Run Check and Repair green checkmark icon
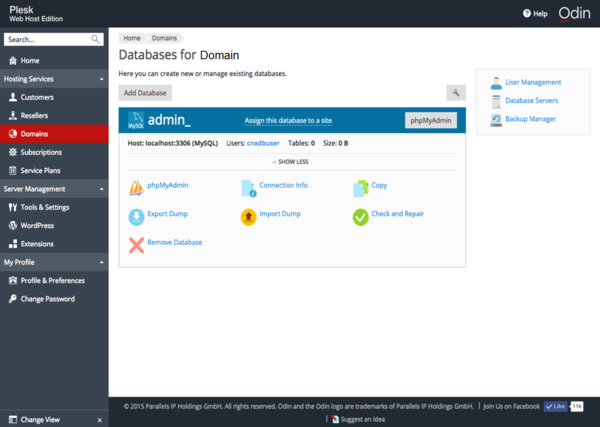600x427 pixels. (361, 216)
